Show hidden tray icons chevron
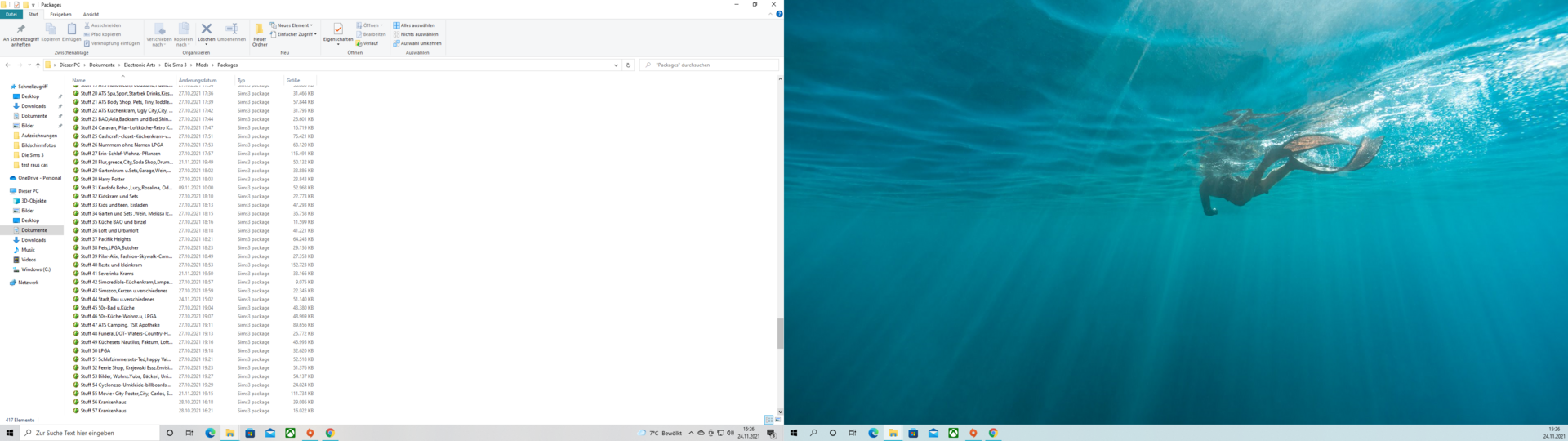The width and height of the screenshot is (1568, 441). pos(691,433)
